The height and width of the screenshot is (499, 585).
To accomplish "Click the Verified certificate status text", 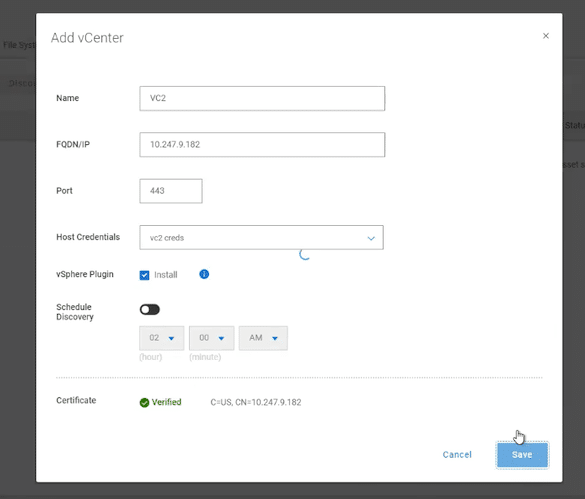I will (x=166, y=402).
